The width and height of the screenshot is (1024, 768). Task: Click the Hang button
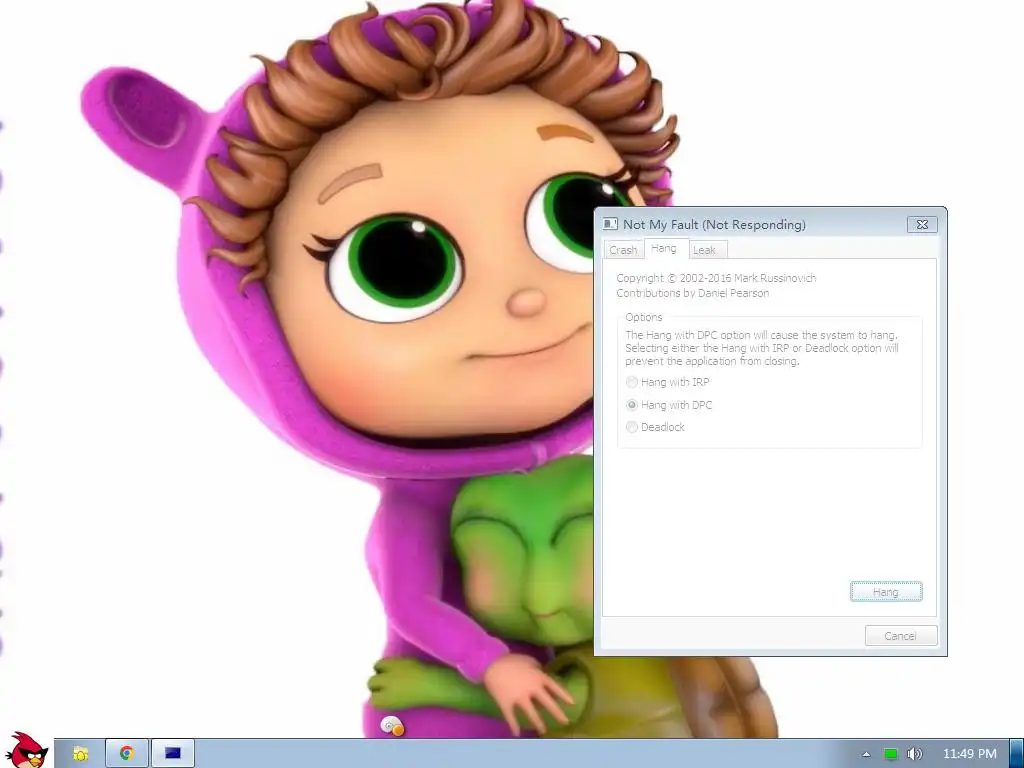pyautogui.click(x=886, y=592)
